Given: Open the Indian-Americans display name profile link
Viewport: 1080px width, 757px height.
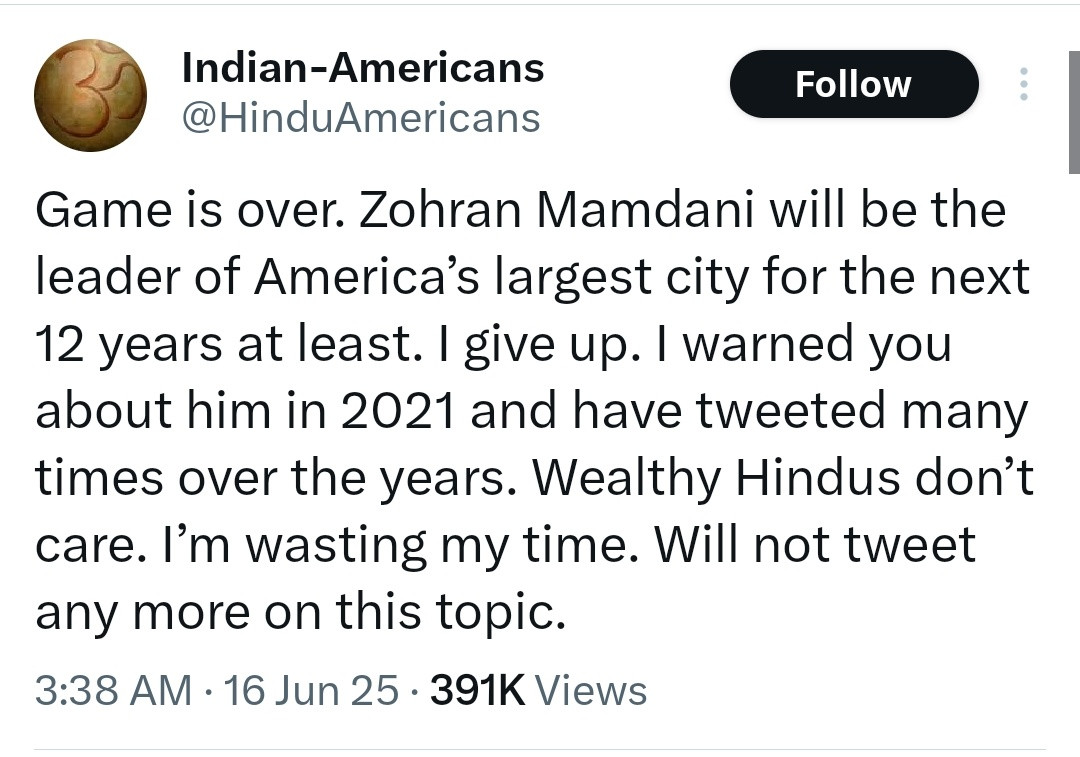Looking at the screenshot, I should pyautogui.click(x=363, y=68).
